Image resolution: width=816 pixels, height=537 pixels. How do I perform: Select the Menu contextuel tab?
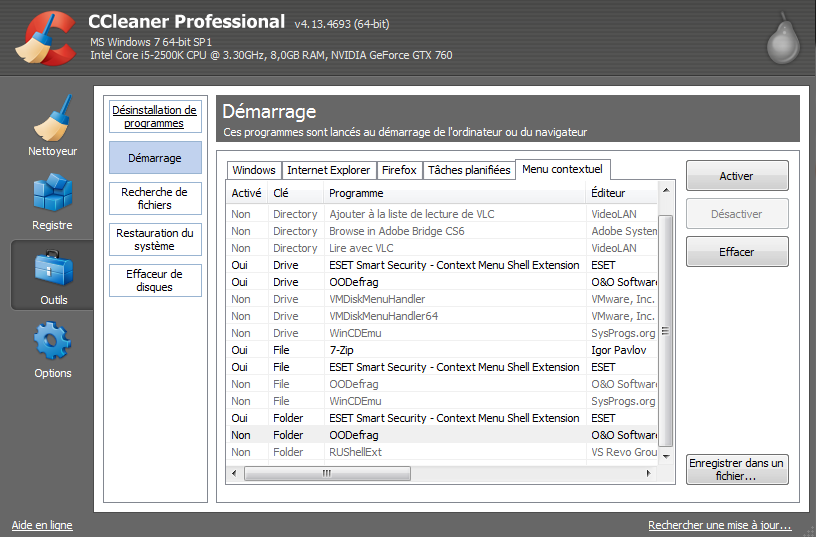pyautogui.click(x=563, y=169)
